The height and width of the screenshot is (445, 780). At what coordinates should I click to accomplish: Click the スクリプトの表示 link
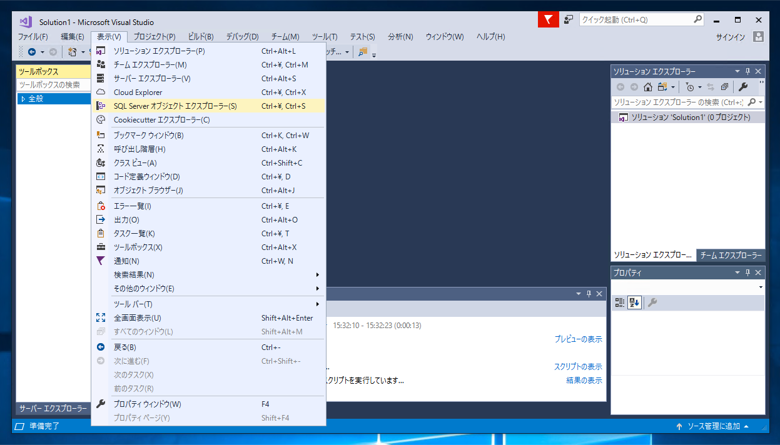pos(578,366)
